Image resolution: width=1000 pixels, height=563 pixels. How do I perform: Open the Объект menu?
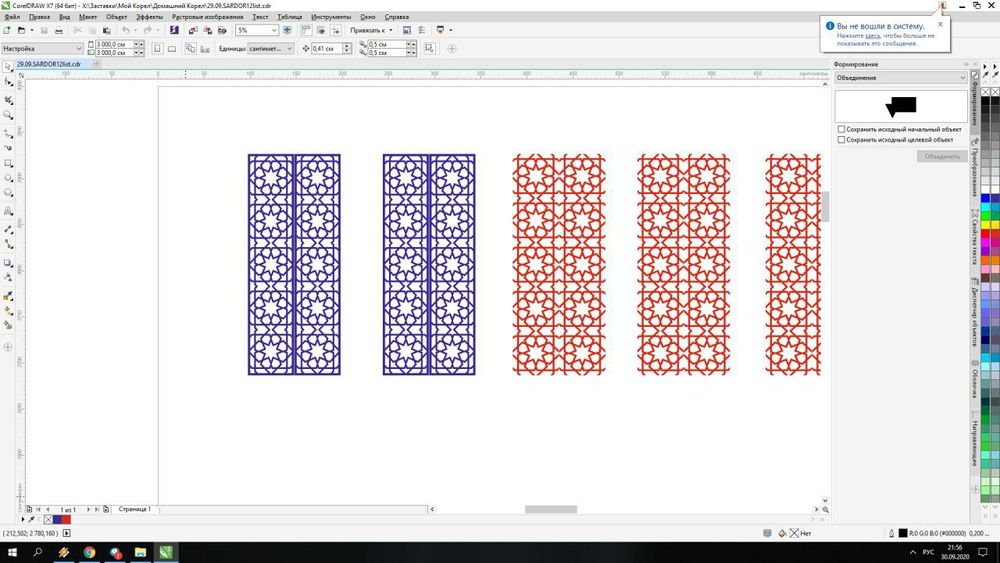(x=117, y=17)
